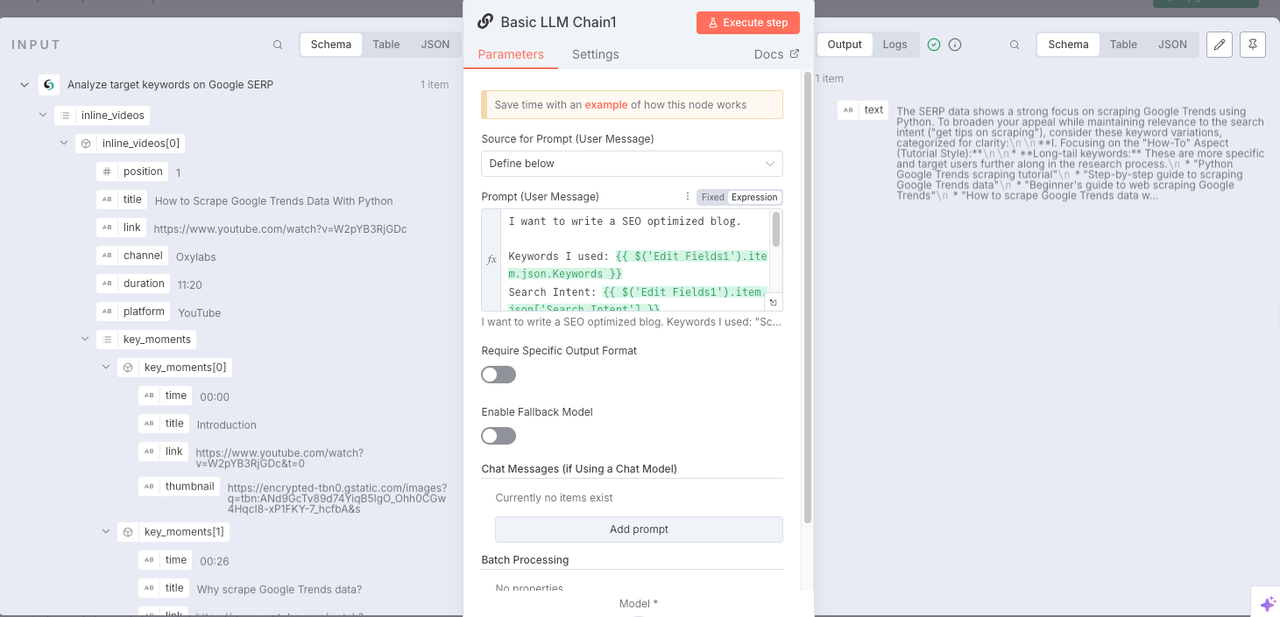Open the example link in the tip

606,105
